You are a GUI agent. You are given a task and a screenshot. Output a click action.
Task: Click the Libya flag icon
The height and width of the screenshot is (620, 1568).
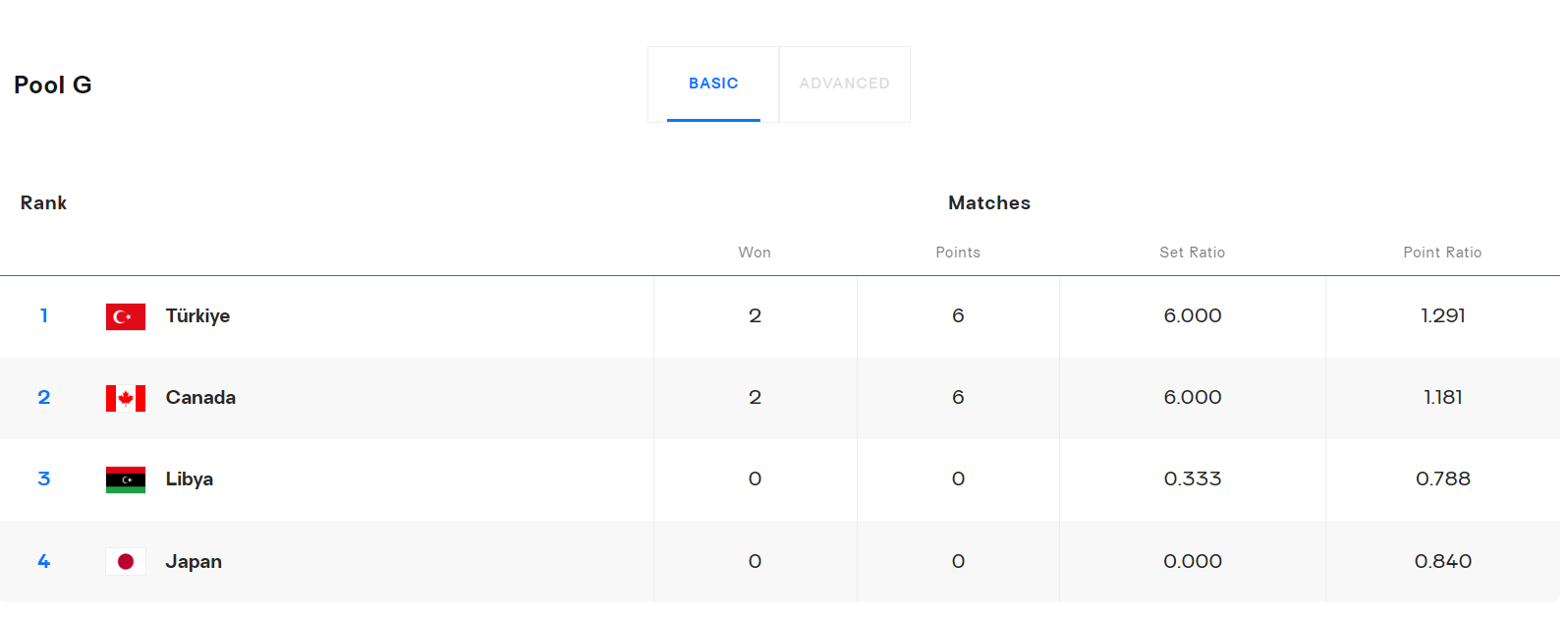(x=126, y=479)
